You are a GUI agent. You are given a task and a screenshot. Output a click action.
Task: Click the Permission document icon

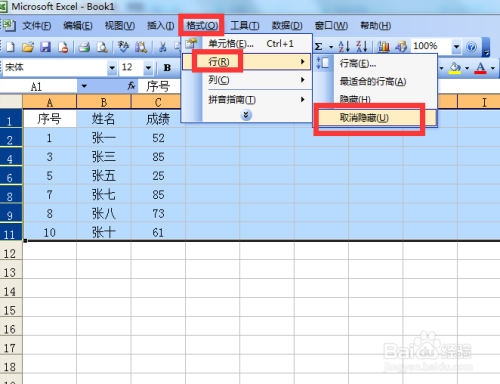pos(63,47)
